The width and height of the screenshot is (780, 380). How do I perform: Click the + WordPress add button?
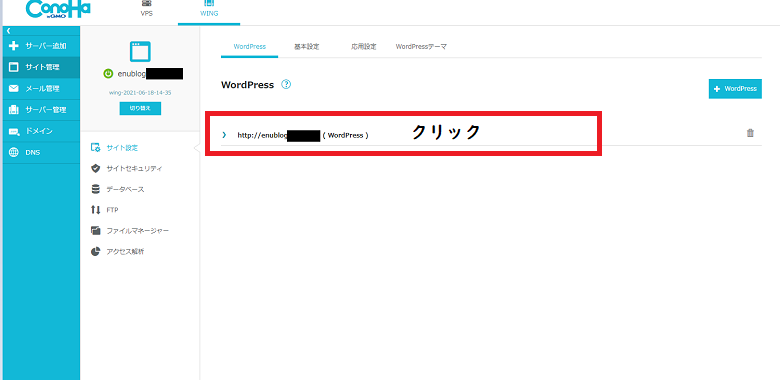[x=735, y=89]
